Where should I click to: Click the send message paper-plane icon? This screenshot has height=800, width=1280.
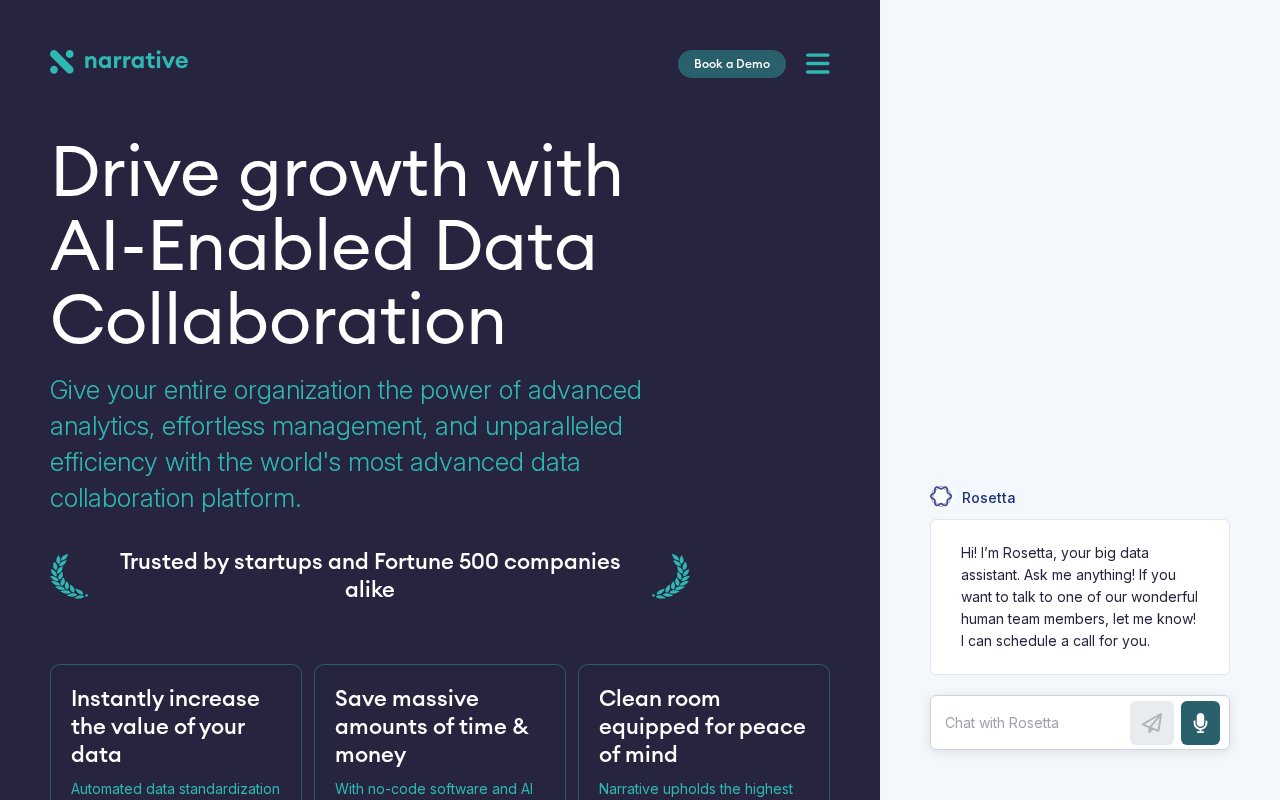(1152, 723)
